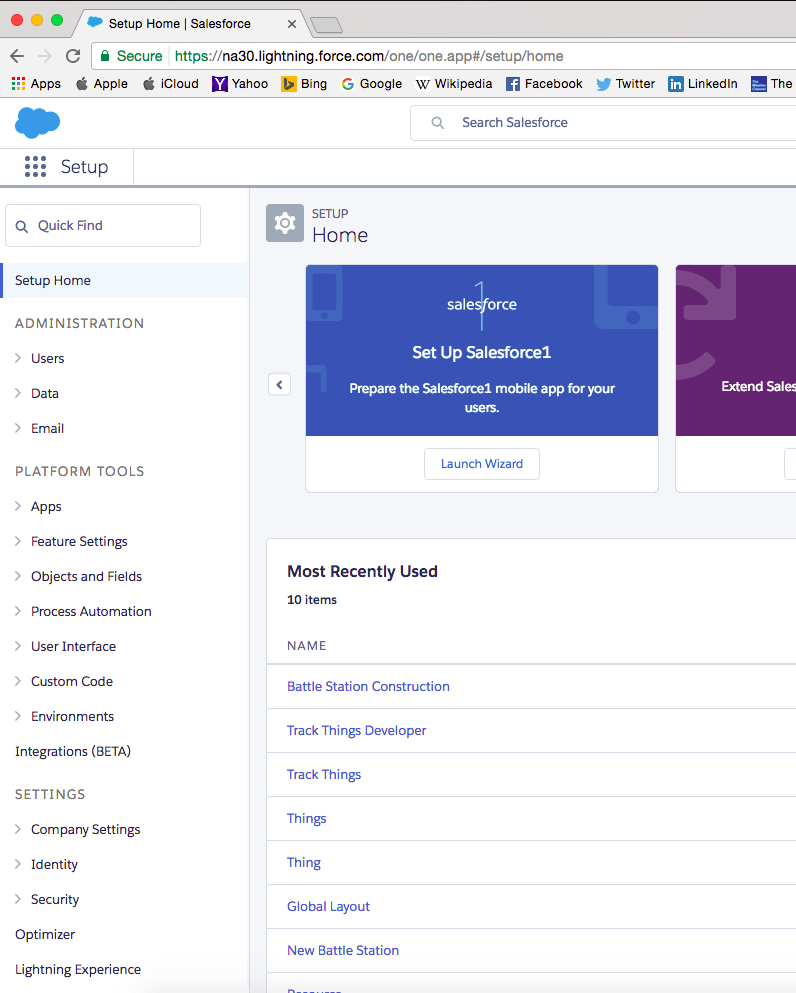
Task: Click the browser address bar URL
Action: [369, 56]
